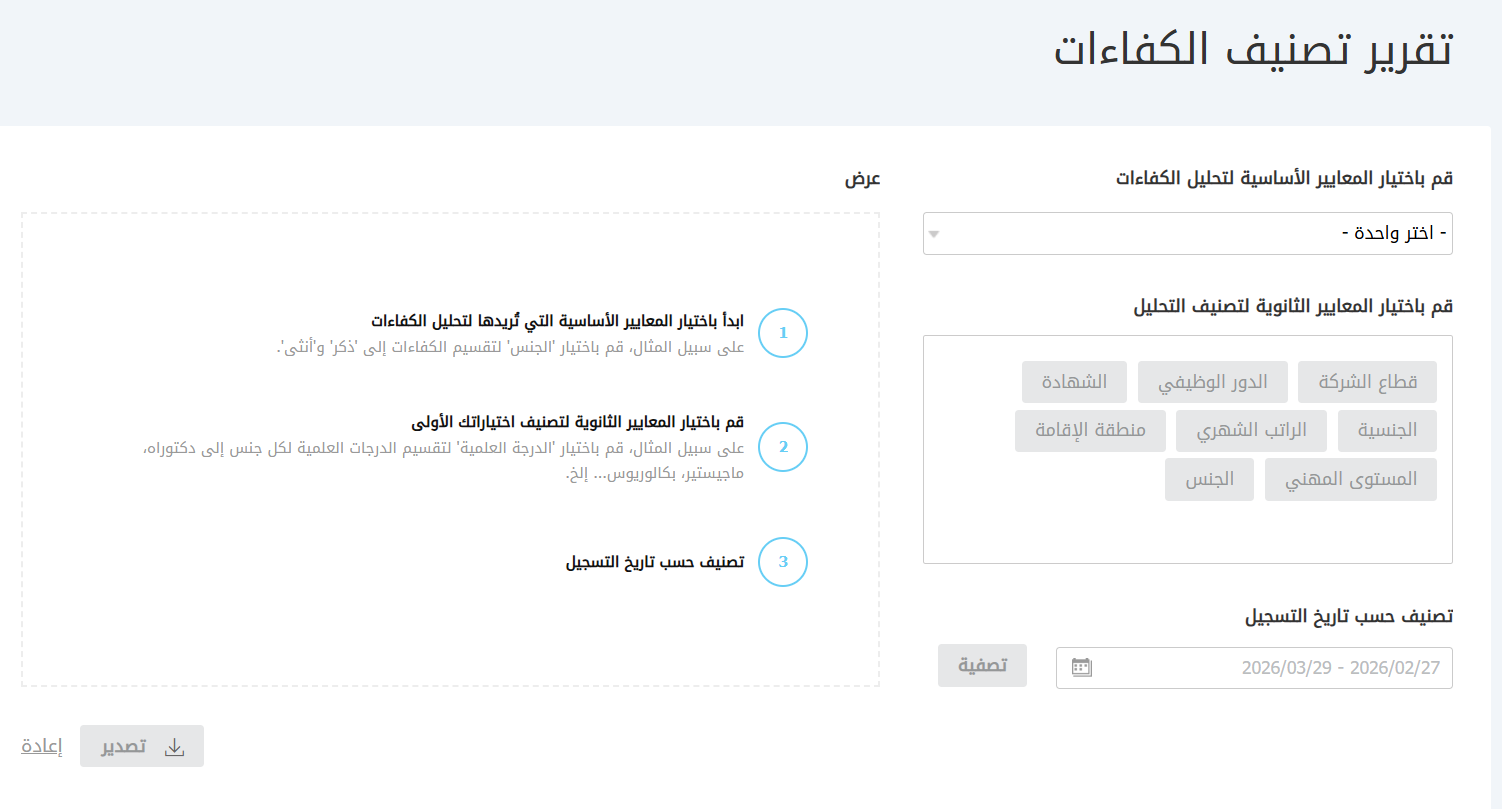Image resolution: width=1502 pixels, height=809 pixels.
Task: Click the step 2 circle icon
Action: click(x=783, y=447)
